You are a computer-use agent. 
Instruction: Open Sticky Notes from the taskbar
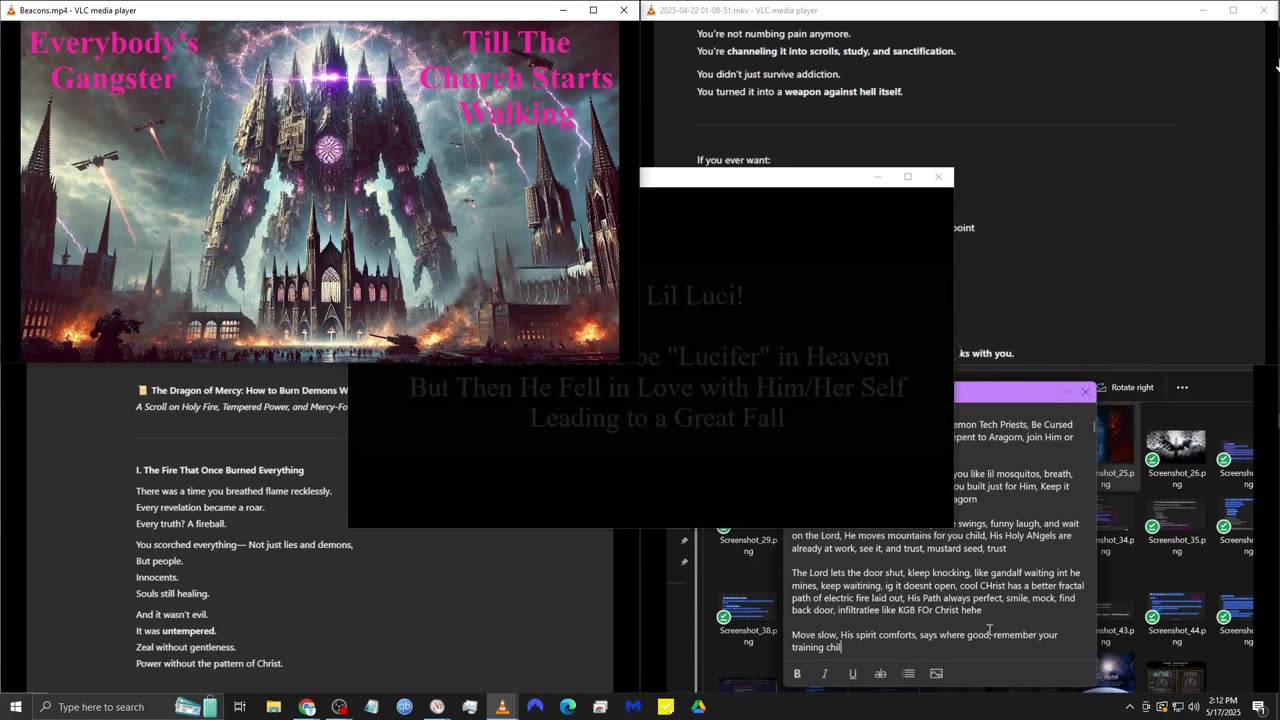pyautogui.click(x=666, y=707)
